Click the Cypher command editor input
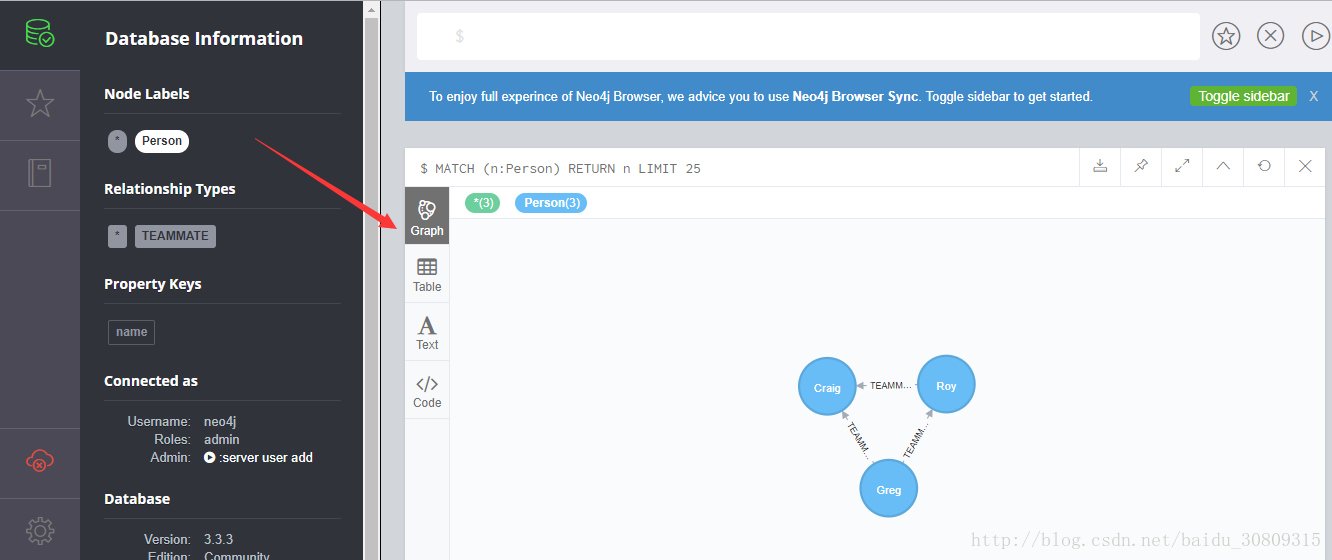1332x560 pixels. click(808, 36)
